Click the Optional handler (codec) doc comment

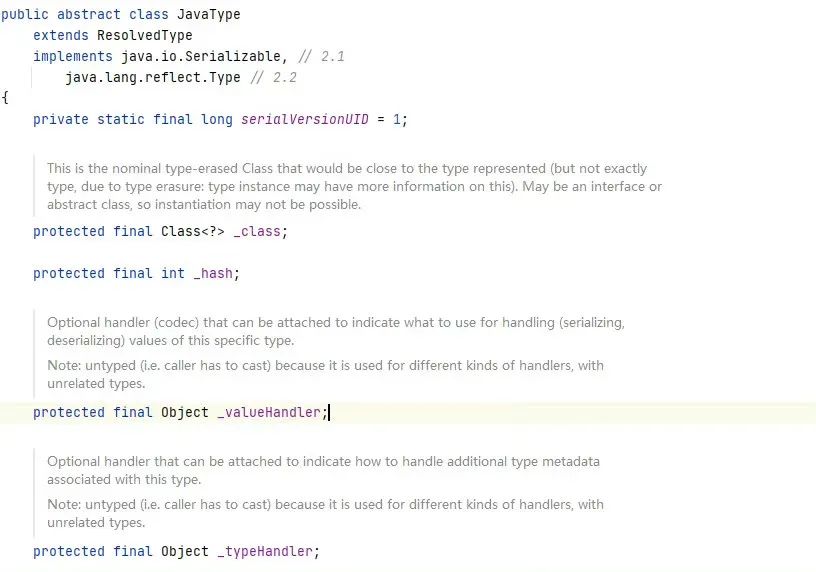click(336, 331)
